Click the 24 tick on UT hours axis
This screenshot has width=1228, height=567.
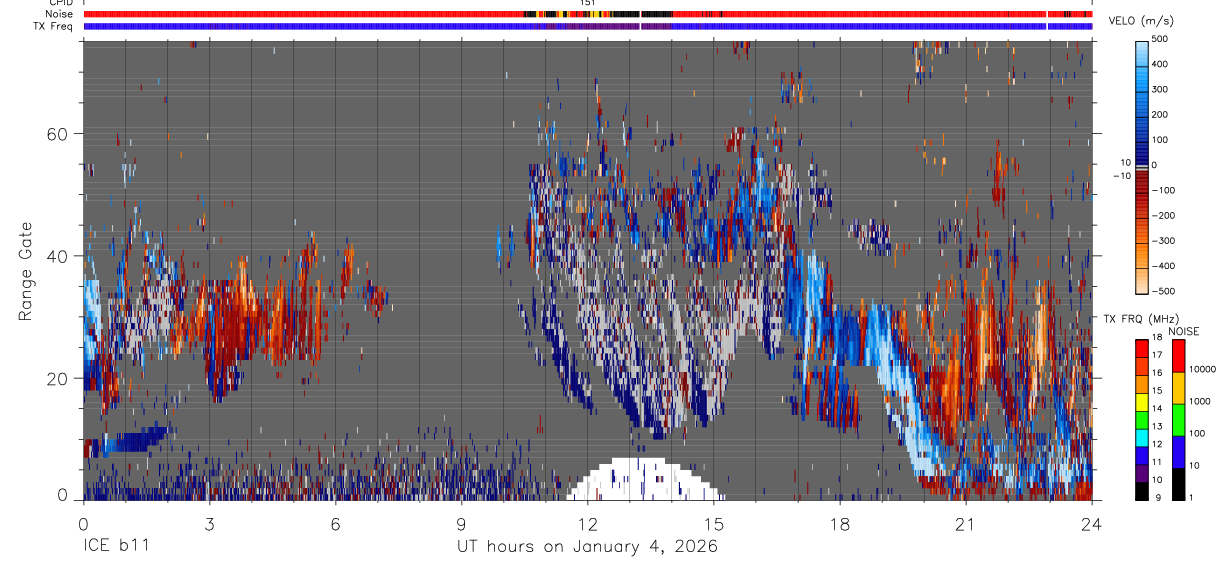1092,524
